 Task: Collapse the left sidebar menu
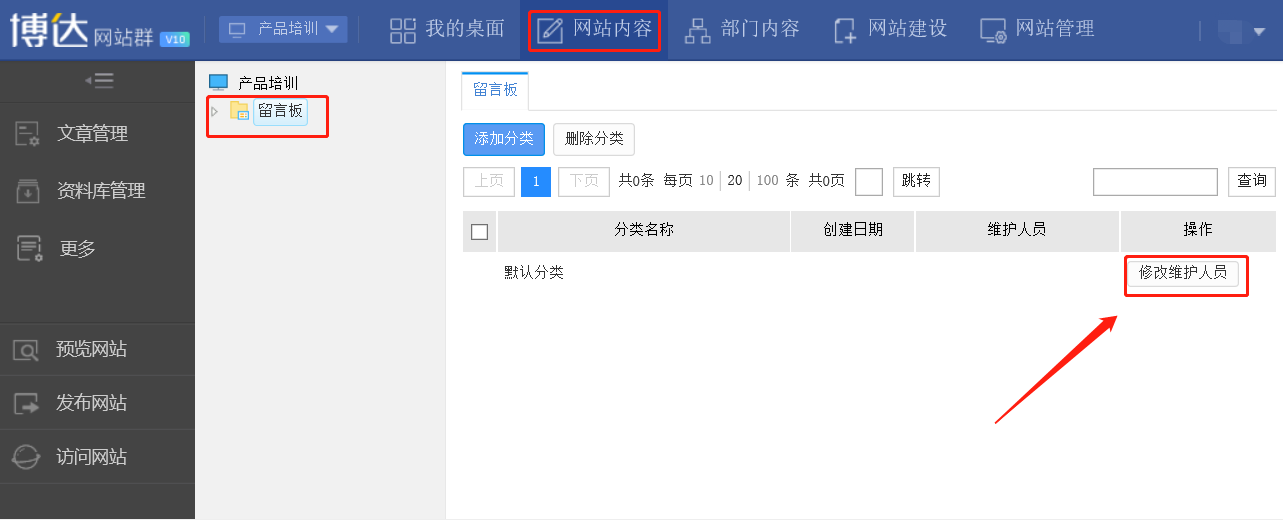tap(98, 81)
